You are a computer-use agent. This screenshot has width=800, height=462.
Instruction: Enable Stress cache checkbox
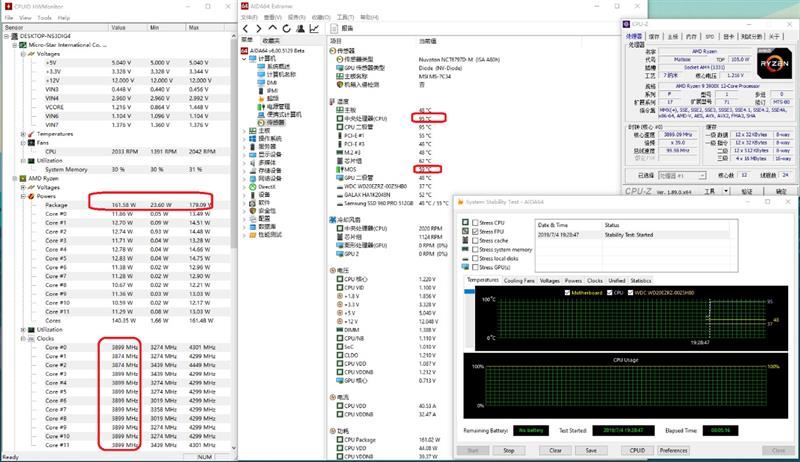click(x=476, y=240)
